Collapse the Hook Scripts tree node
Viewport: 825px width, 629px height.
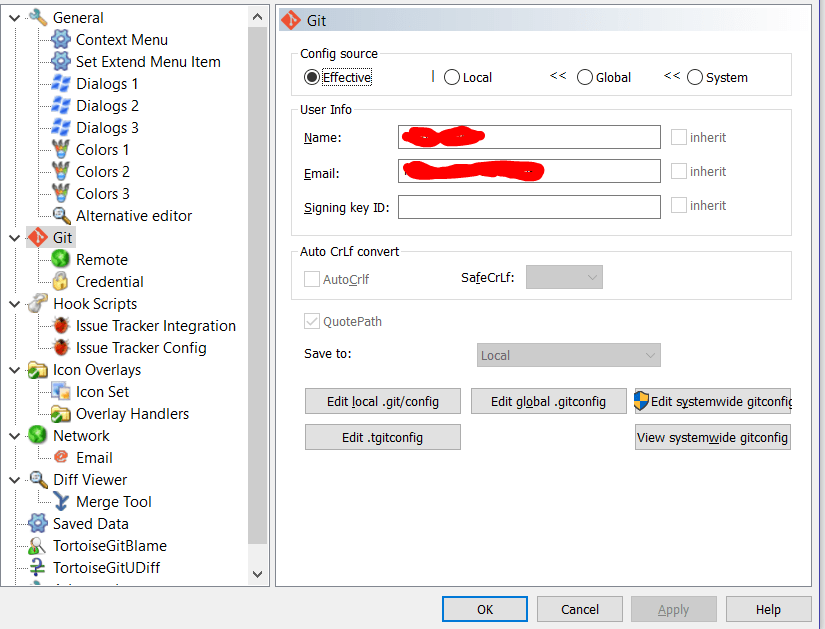(15, 304)
